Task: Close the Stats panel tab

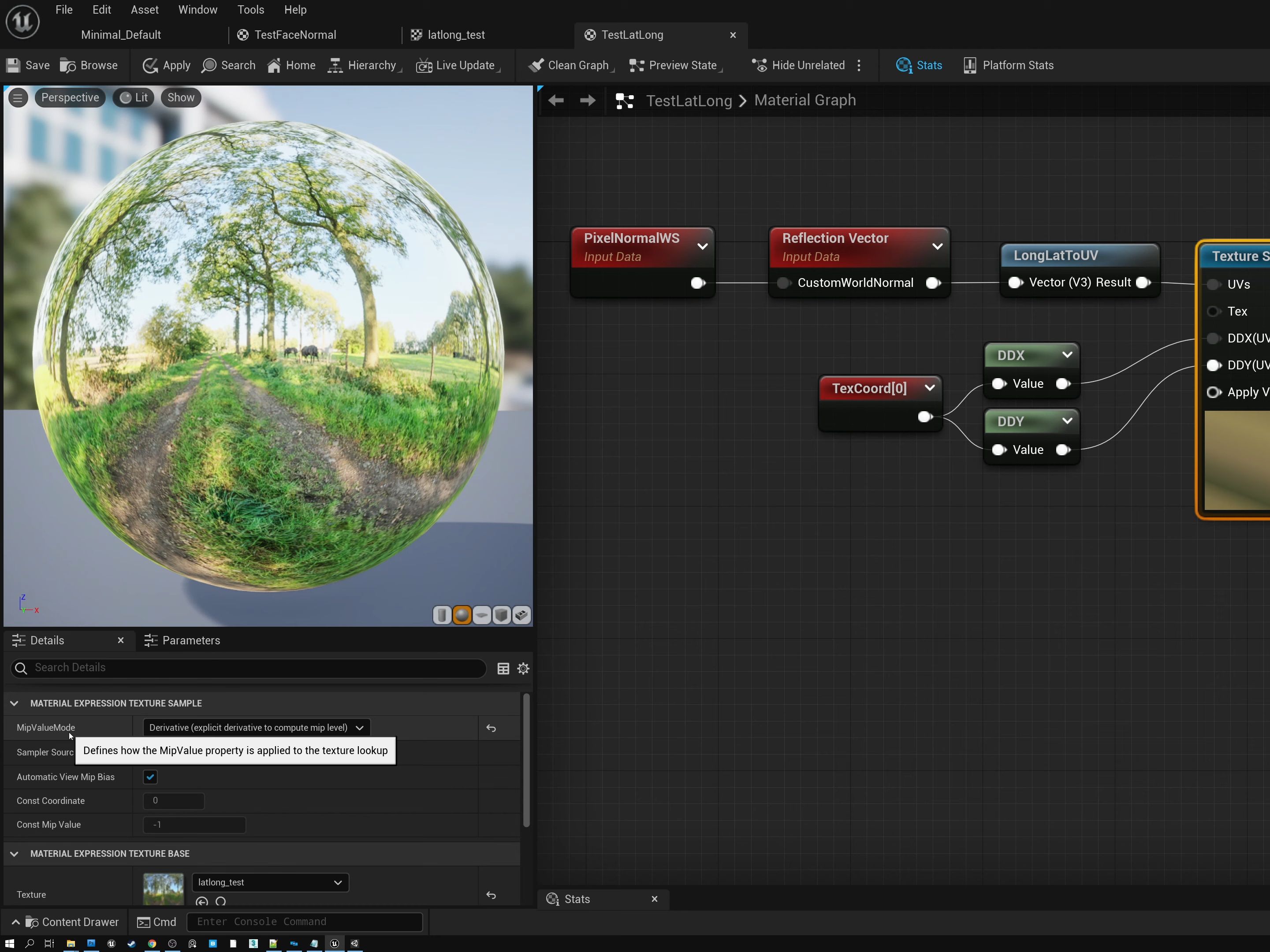Action: tap(655, 900)
